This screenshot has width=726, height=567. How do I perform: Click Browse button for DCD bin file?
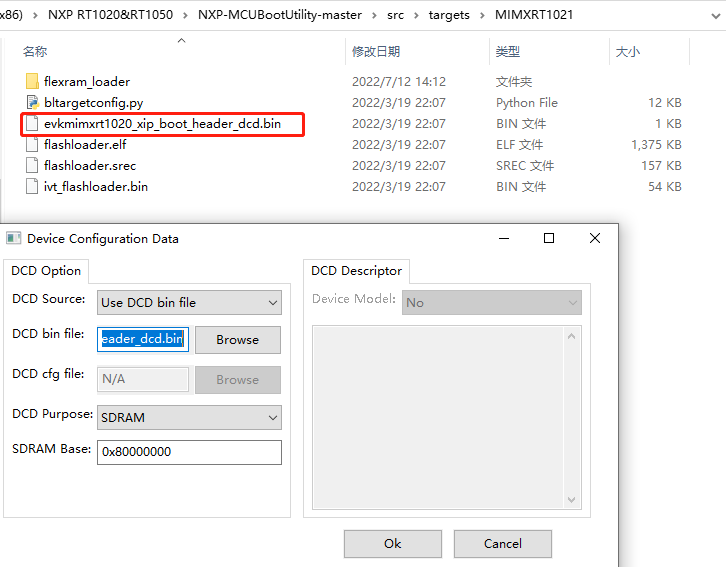click(x=238, y=340)
